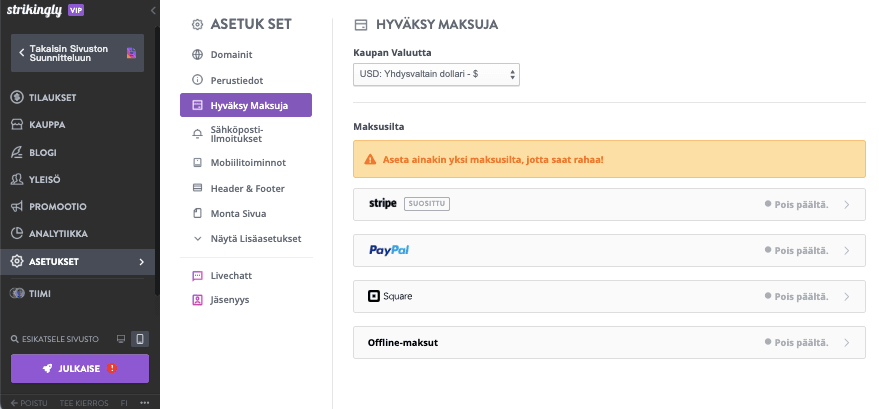879x409 pixels.
Task: Expand Square row chevron
Action: tap(847, 296)
